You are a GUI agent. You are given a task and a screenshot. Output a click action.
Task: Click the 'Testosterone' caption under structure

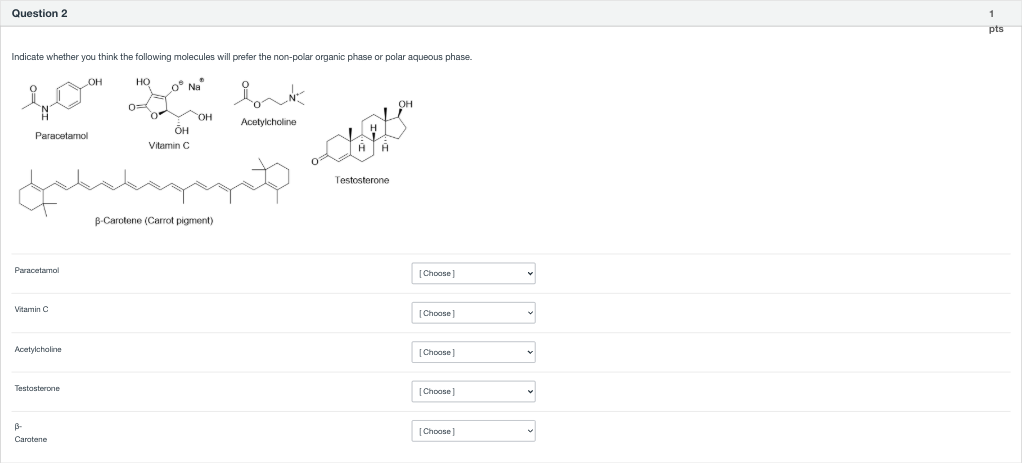[x=362, y=180]
